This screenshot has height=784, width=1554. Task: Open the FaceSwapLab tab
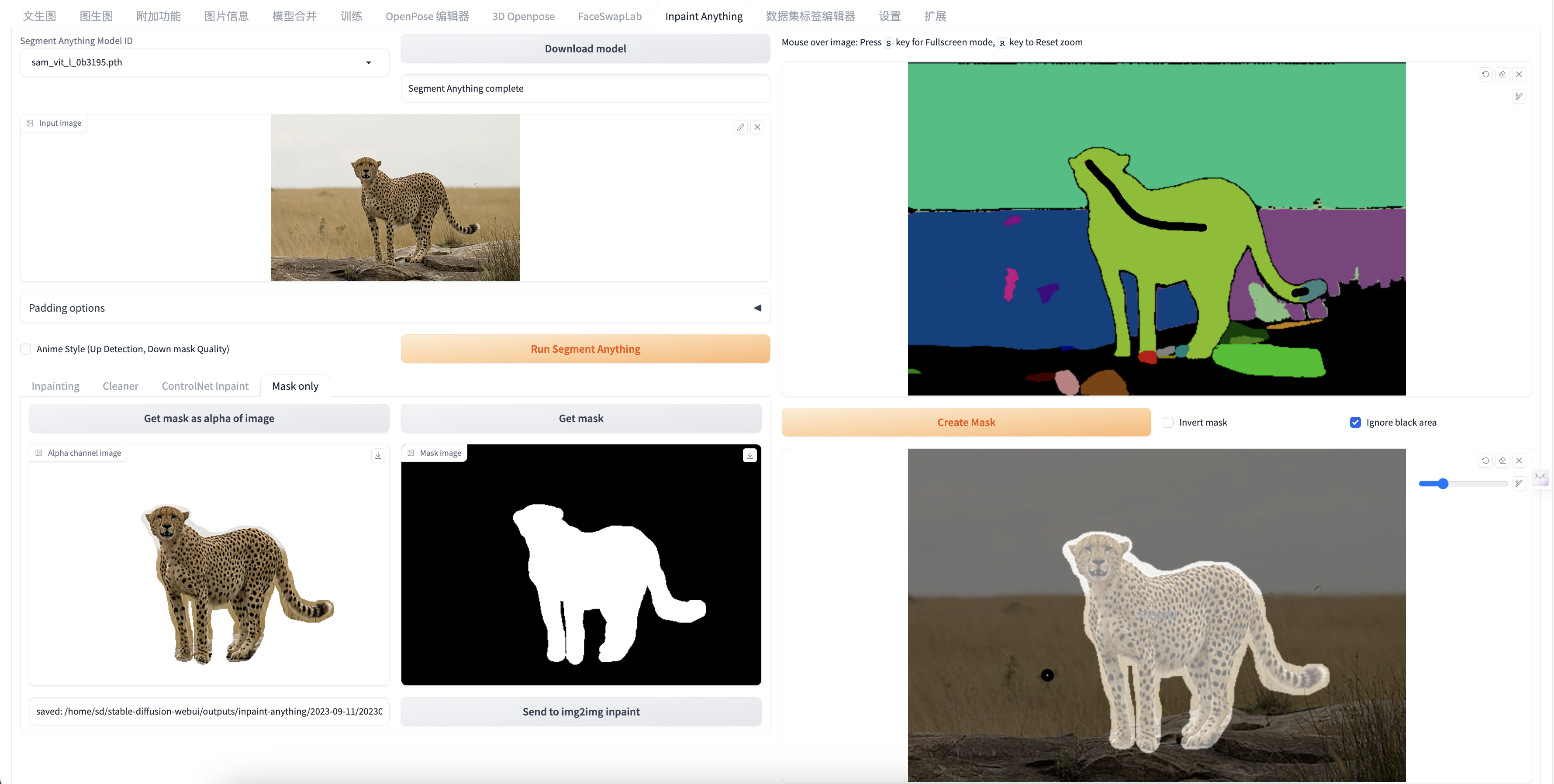[x=609, y=16]
